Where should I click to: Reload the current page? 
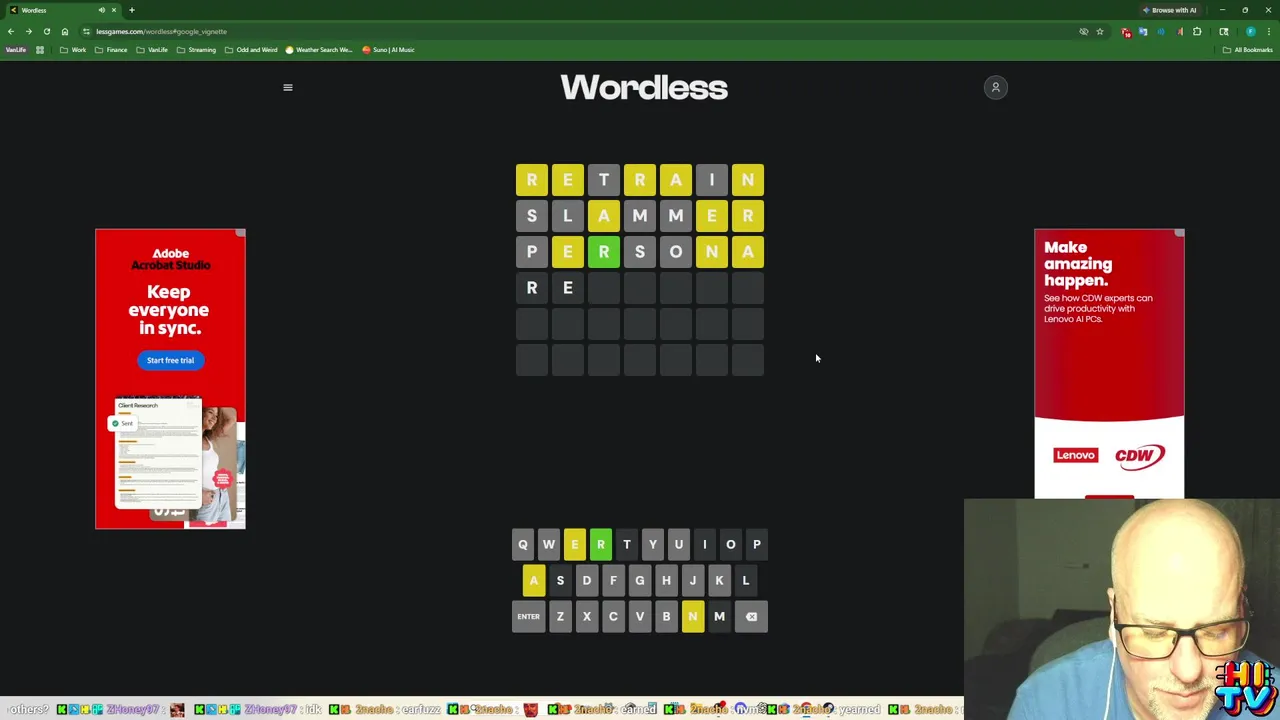point(47,31)
